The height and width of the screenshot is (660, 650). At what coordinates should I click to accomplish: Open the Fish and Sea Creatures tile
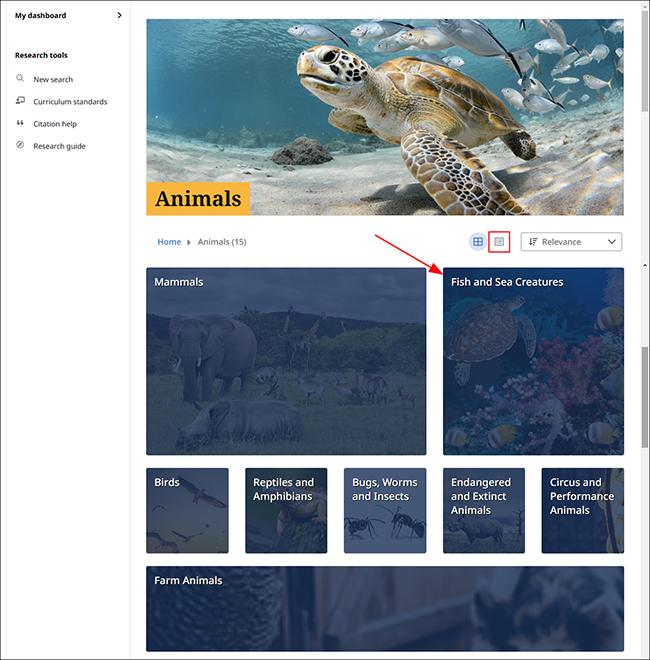[533, 361]
